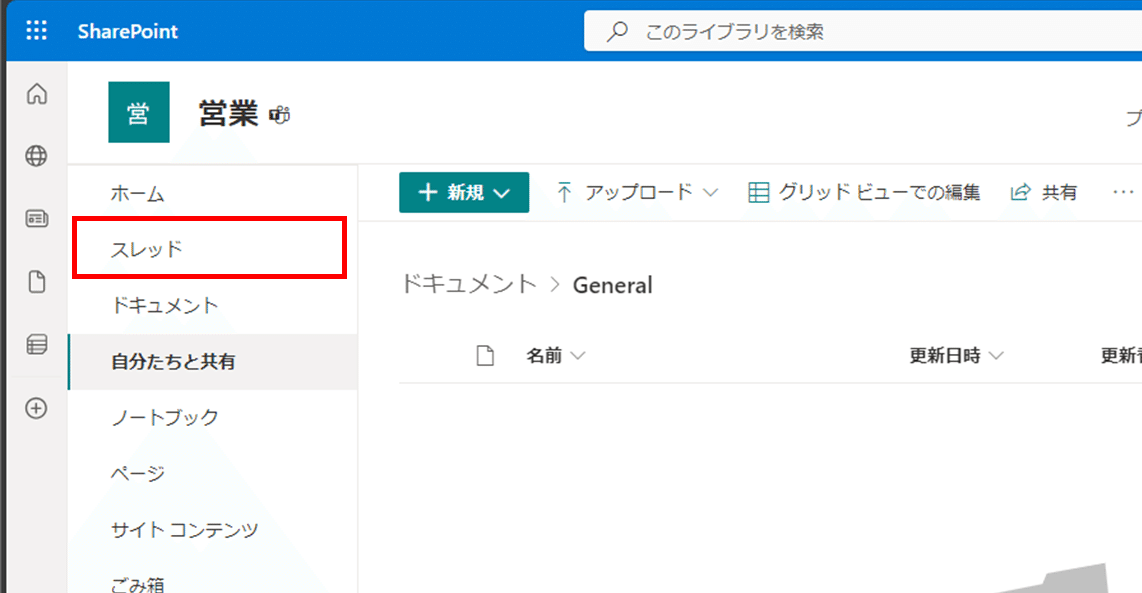Open 名前 column sort dropdown
Viewport: 1142px width, 593px height.
556,355
